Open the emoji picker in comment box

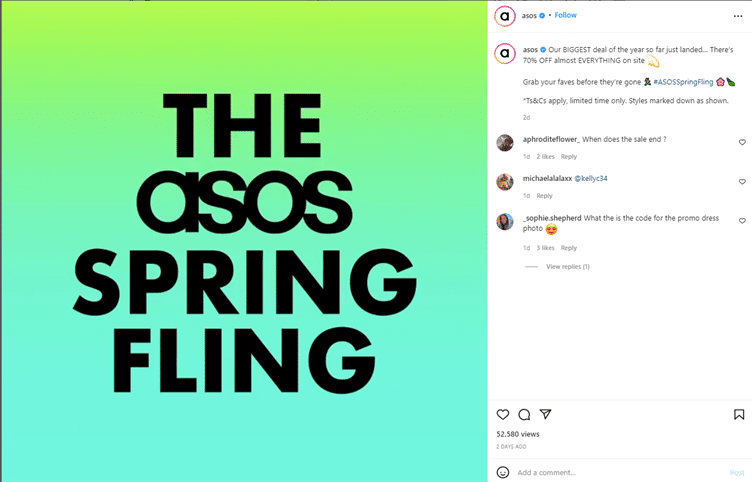click(503, 472)
